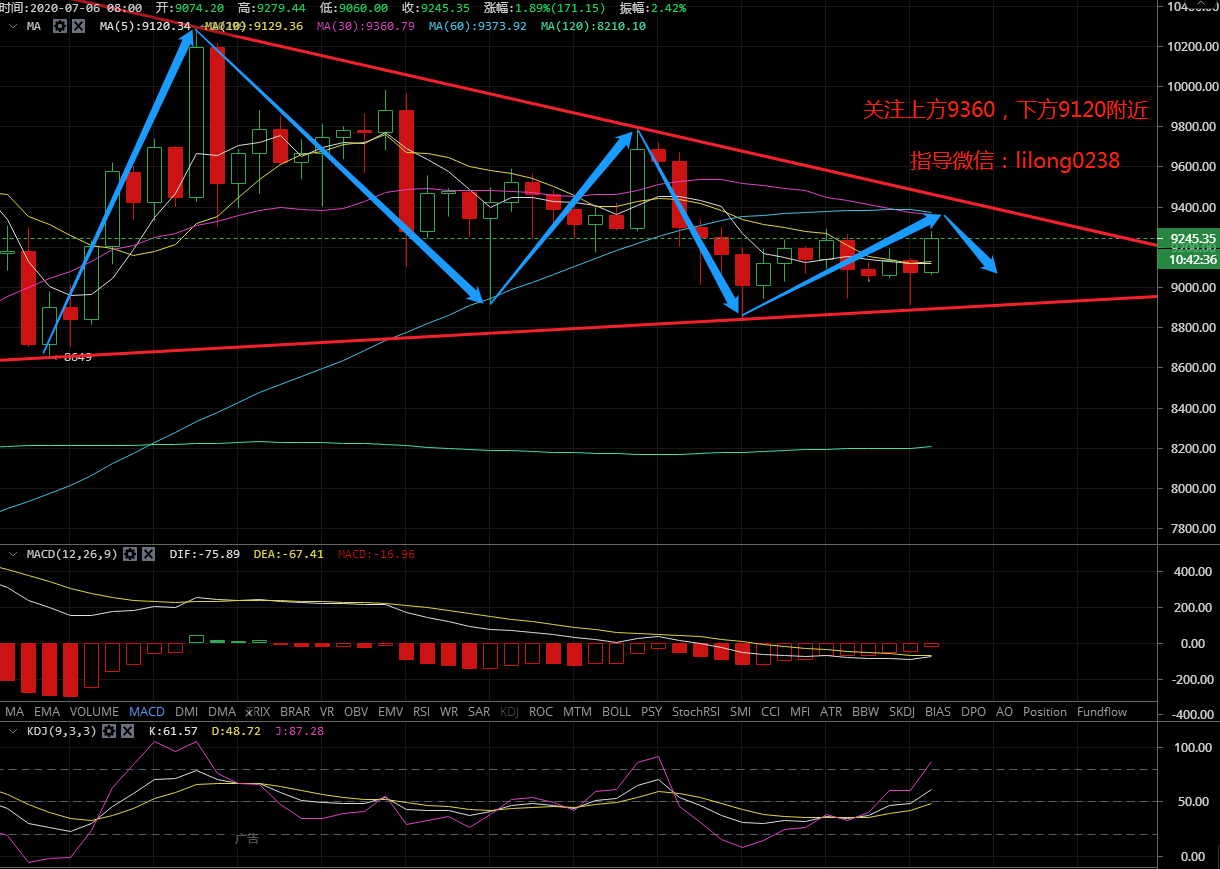Open MA indicator settings gear
This screenshot has width=1220, height=869.
coord(60,26)
